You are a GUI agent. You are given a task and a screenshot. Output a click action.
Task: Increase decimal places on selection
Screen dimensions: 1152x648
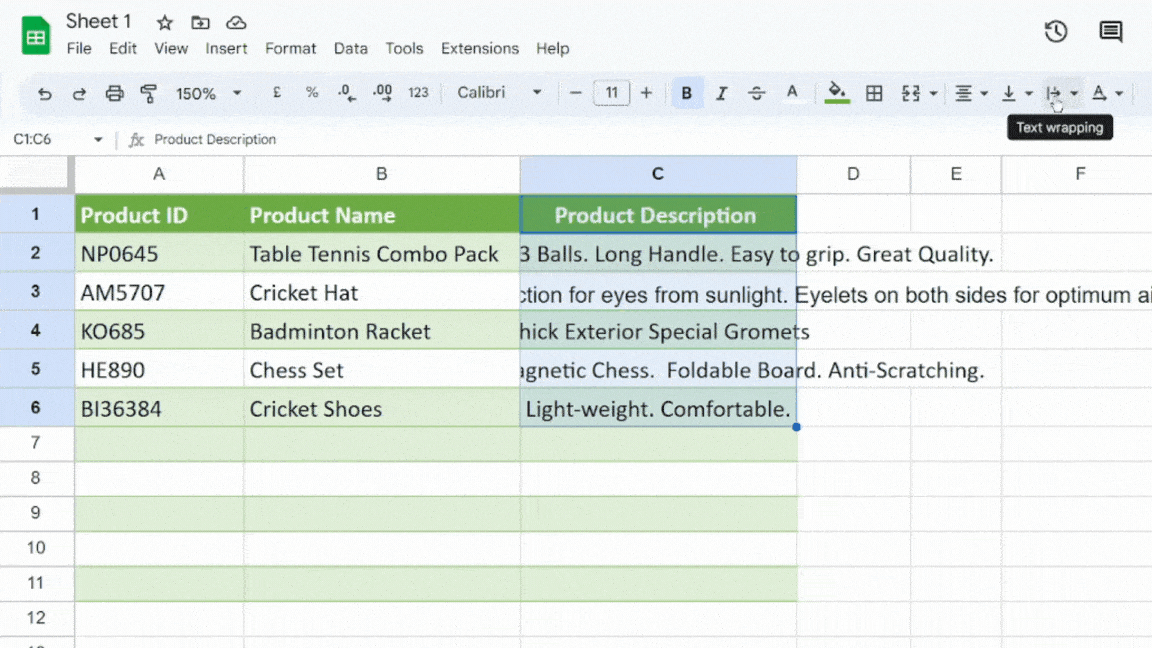(381, 93)
